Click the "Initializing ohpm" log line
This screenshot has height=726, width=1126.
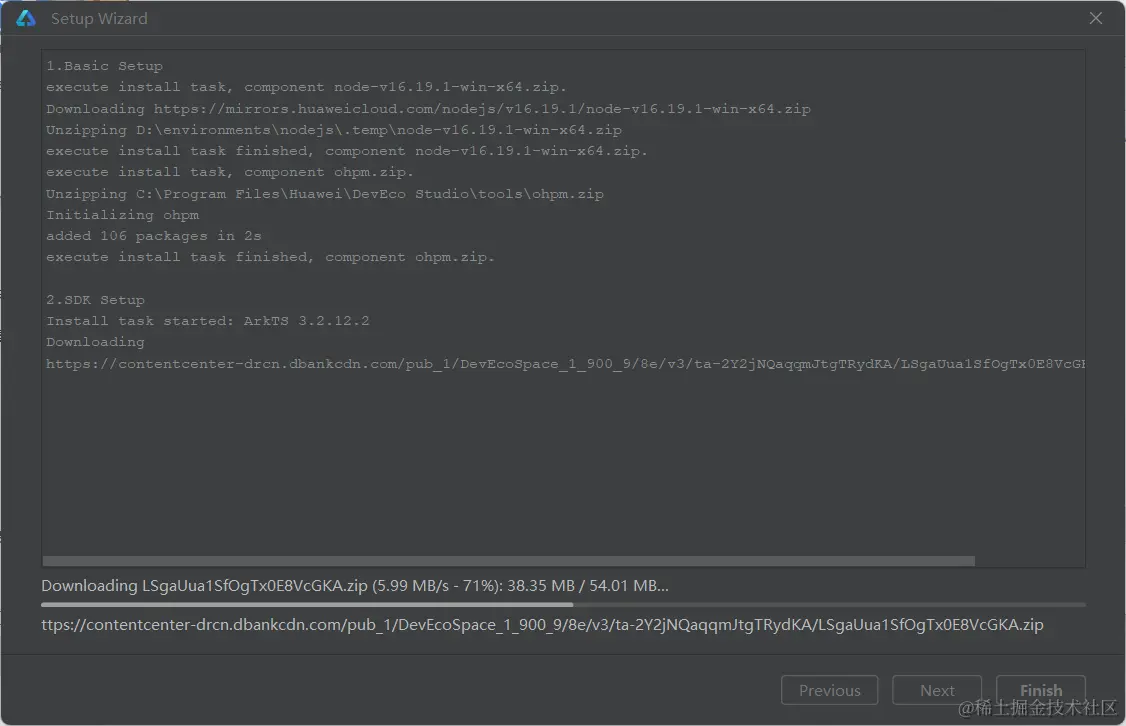123,215
